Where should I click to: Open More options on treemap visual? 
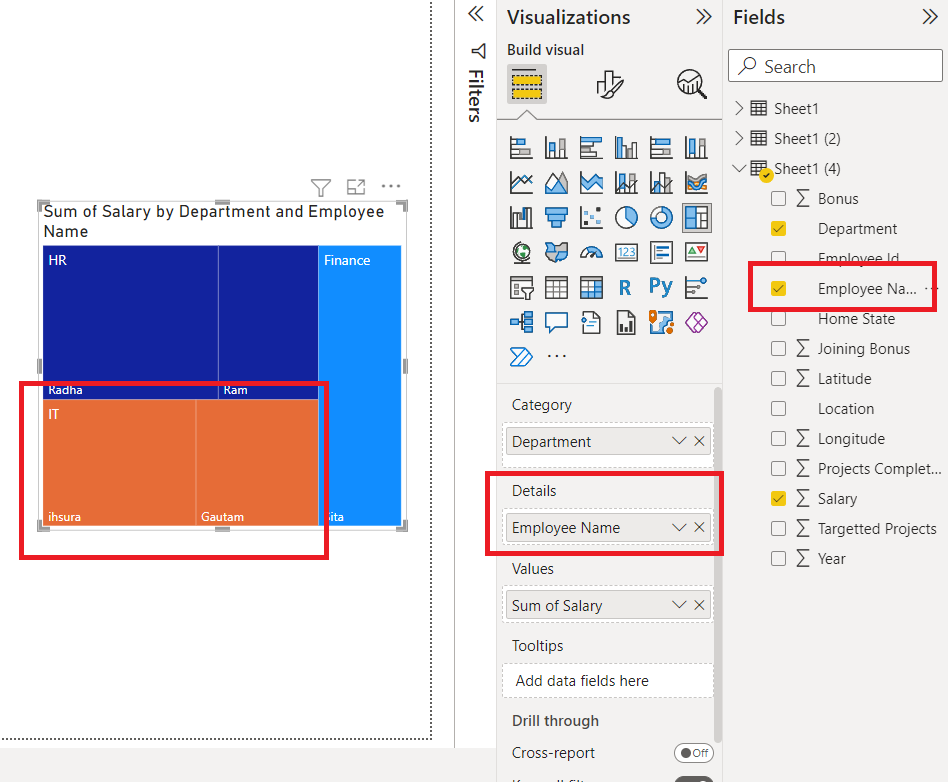(x=391, y=186)
